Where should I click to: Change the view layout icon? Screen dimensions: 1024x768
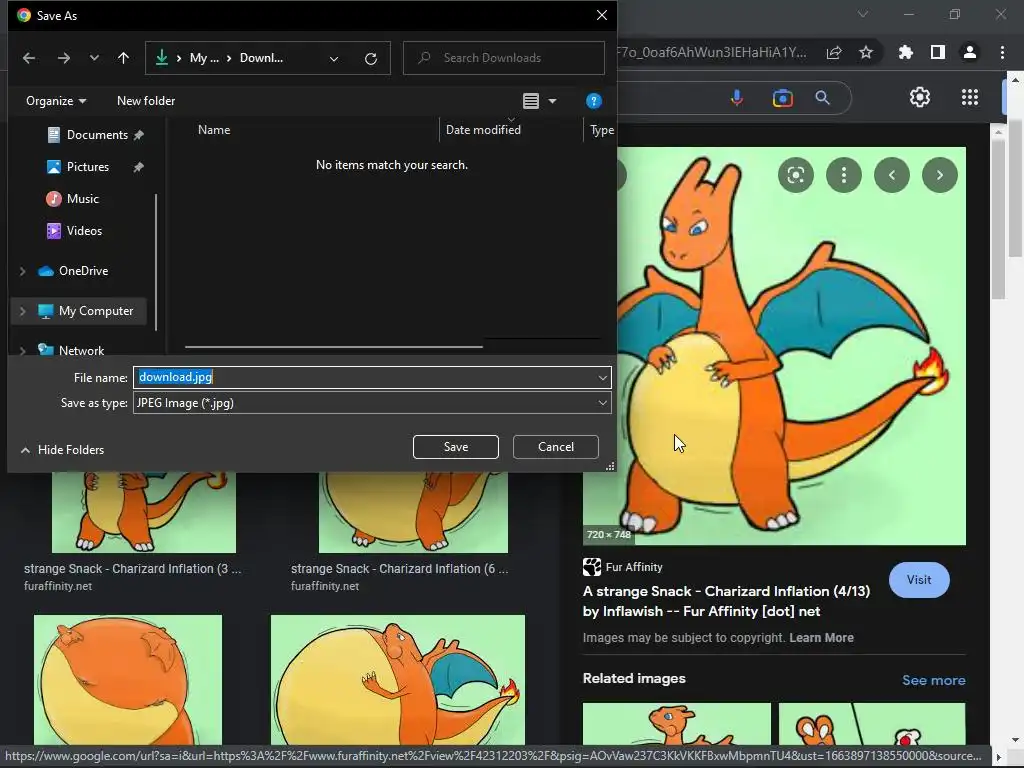(531, 101)
